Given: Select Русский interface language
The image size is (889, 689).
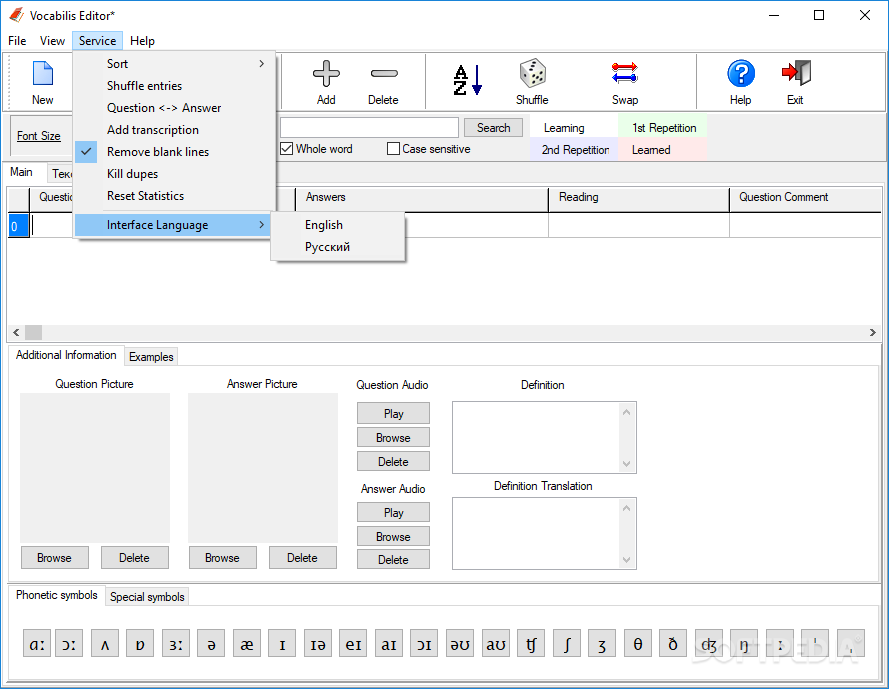Looking at the screenshot, I should point(338,247).
